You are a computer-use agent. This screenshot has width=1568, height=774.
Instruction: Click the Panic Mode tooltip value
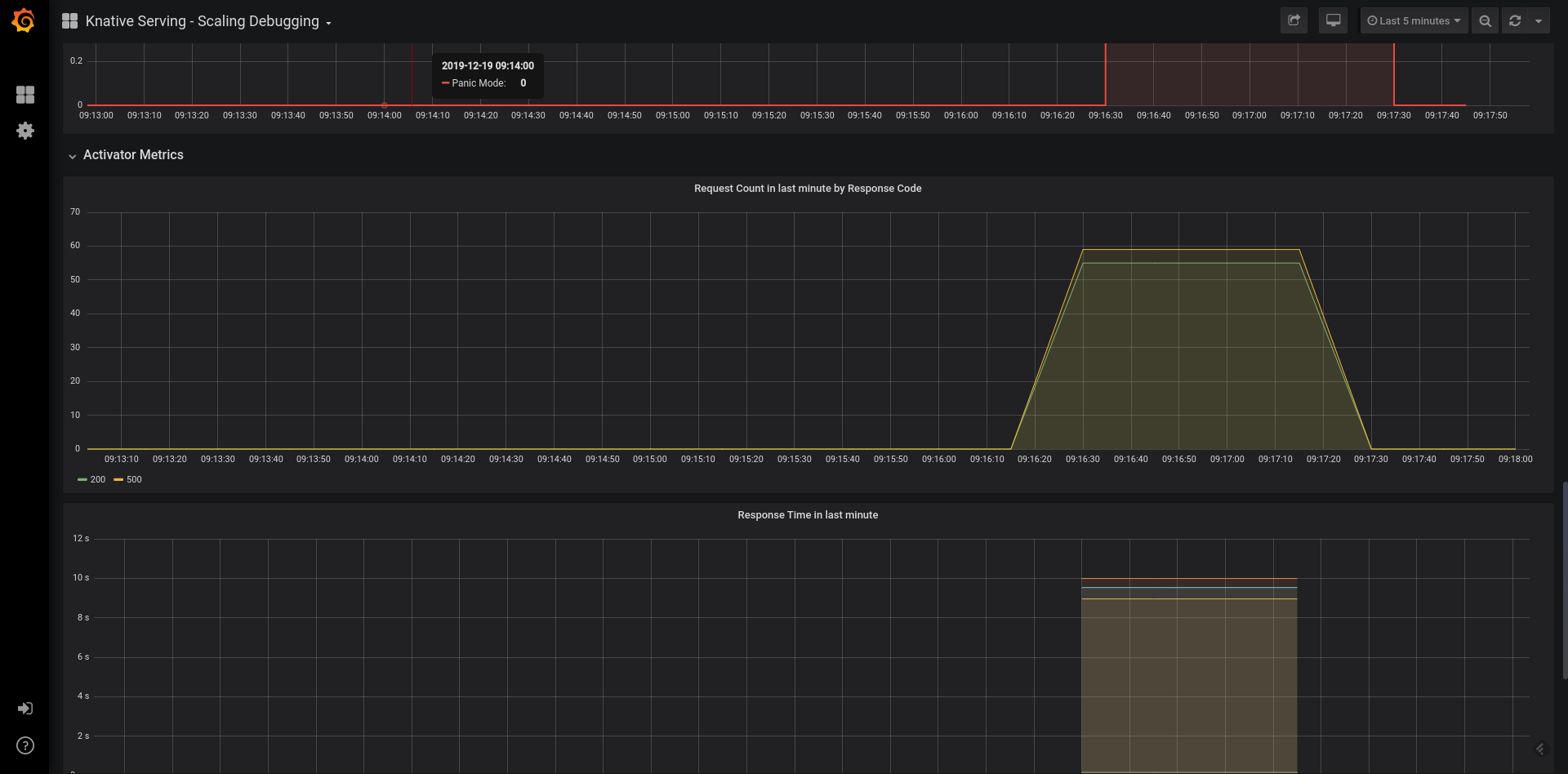coord(523,83)
